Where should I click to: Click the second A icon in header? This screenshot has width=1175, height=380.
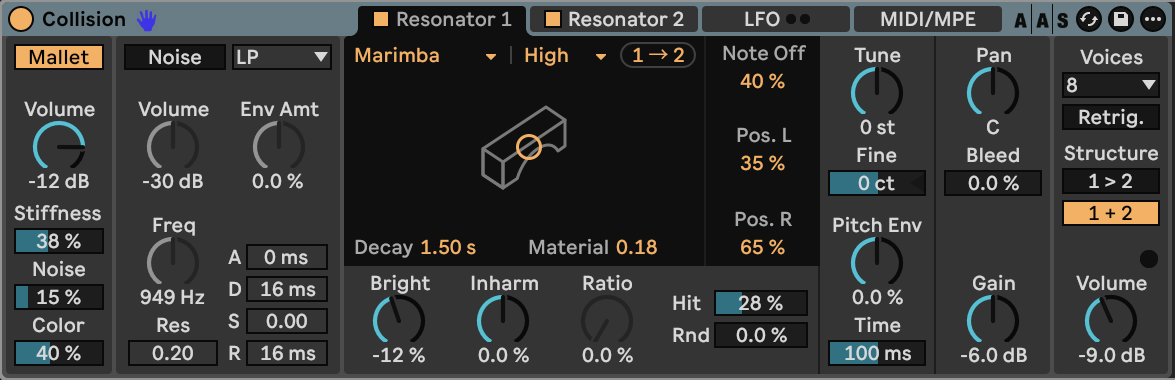click(x=1042, y=20)
